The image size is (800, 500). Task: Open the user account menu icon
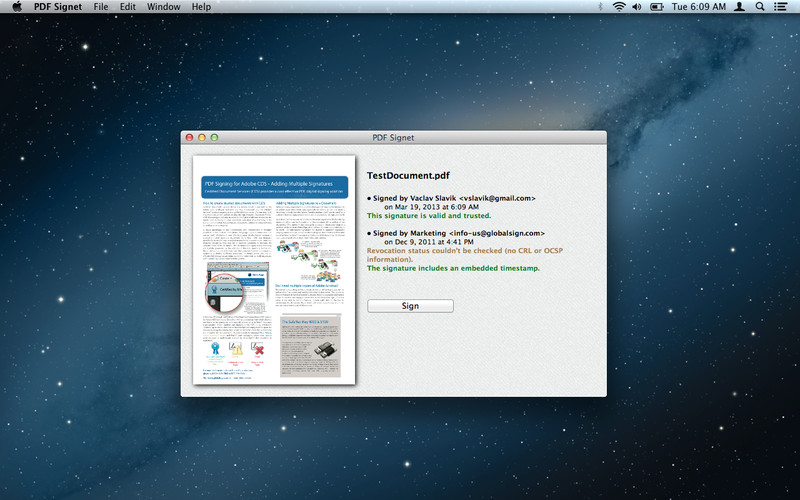tap(739, 7)
